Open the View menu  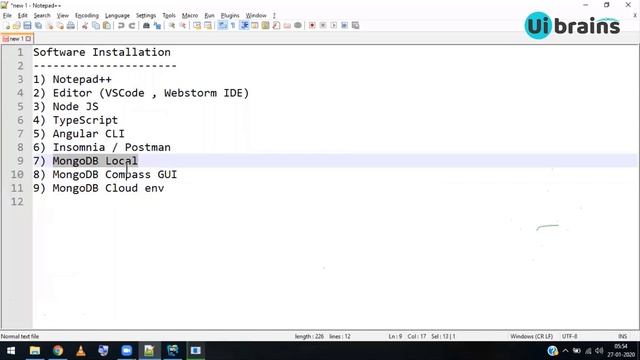click(x=62, y=15)
